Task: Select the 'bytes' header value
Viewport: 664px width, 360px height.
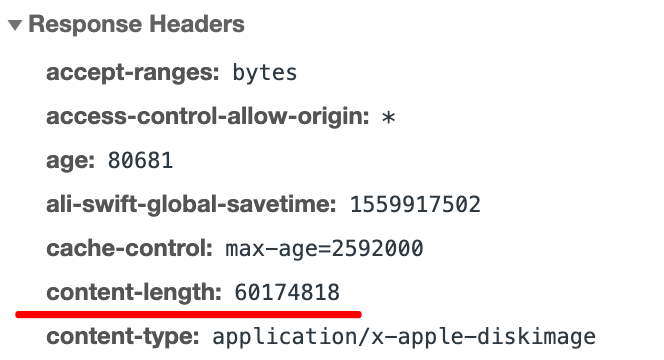Action: 265,73
